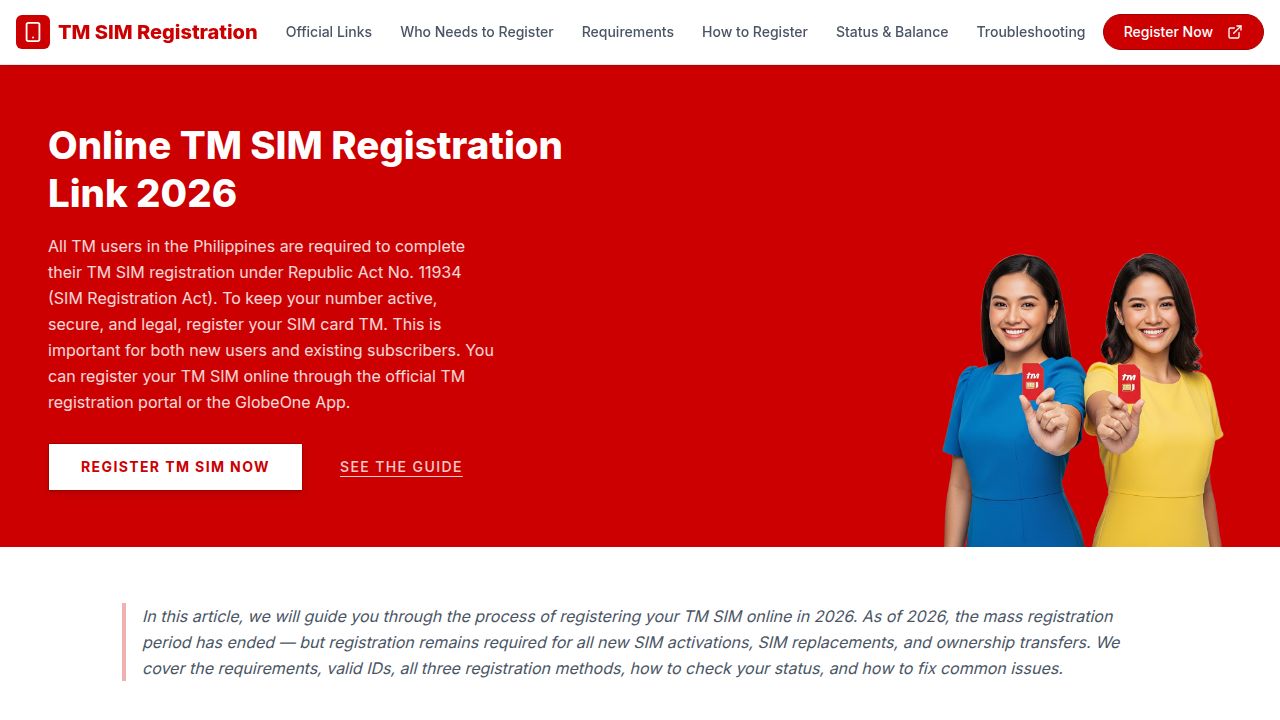
Task: Jump to How to Register
Action: tap(755, 32)
